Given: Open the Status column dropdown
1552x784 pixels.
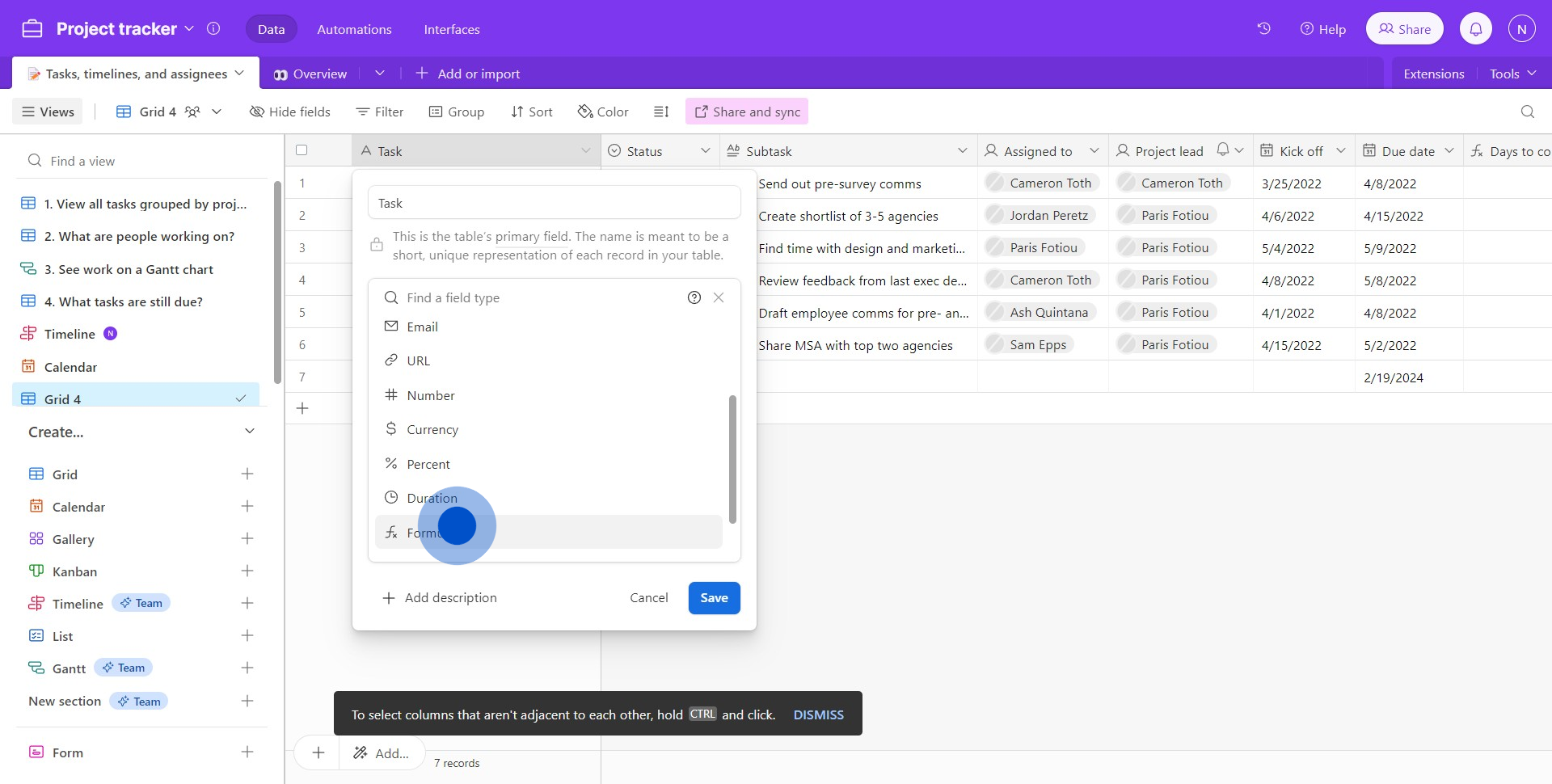Looking at the screenshot, I should pos(705,151).
